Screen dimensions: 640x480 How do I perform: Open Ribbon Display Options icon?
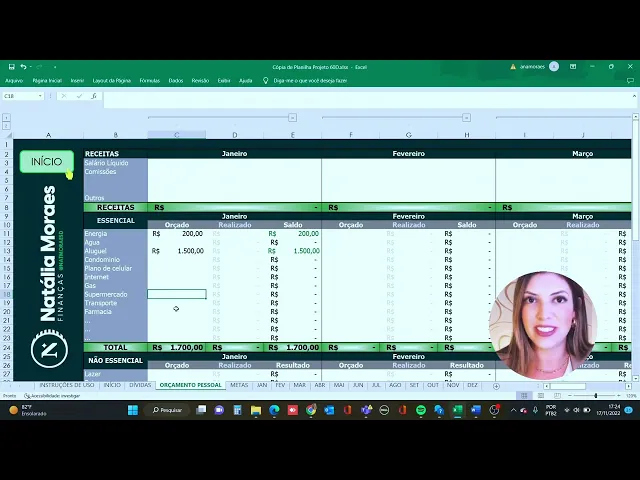pos(573,67)
